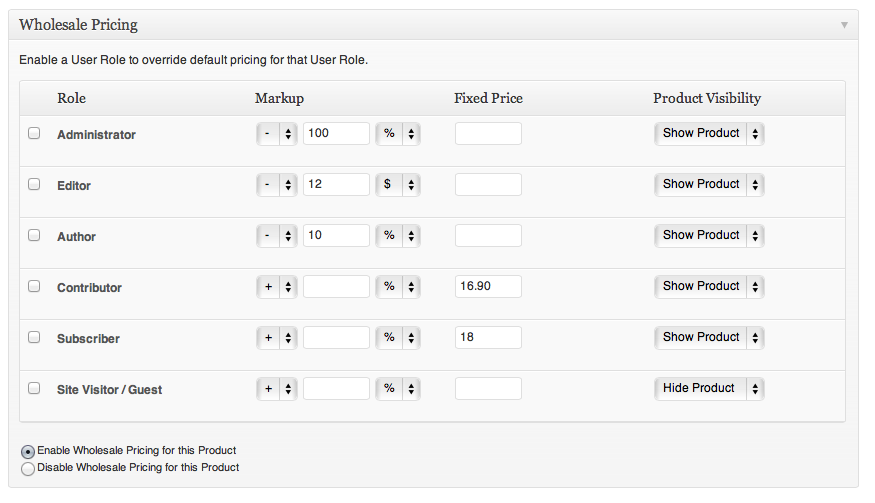Click Site Visitor fixed price field
The width and height of the screenshot is (875, 503).
(x=488, y=388)
